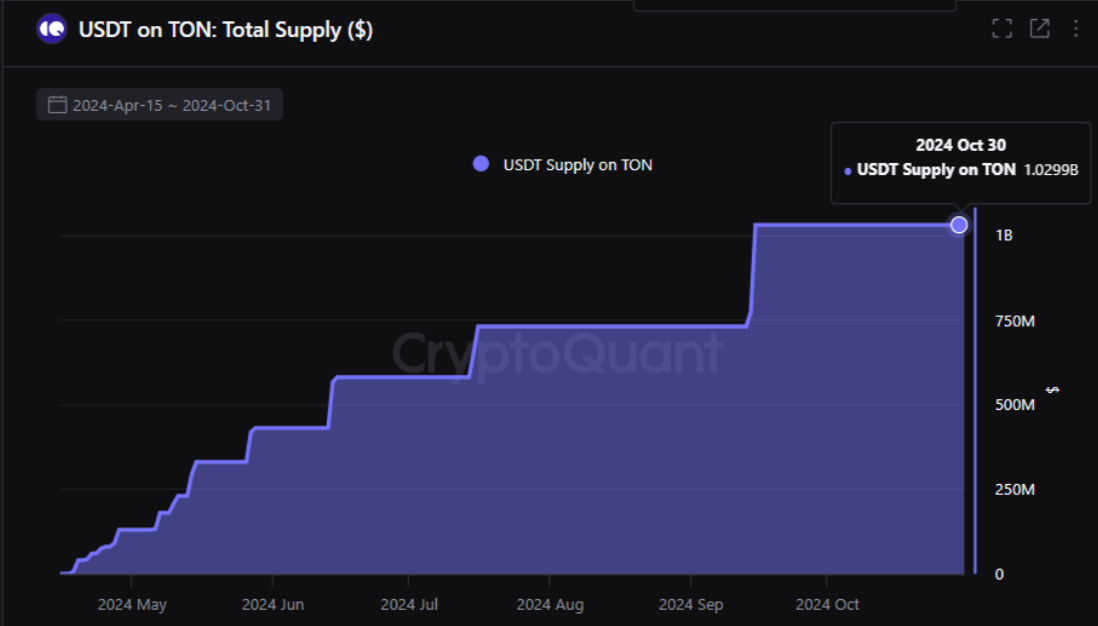Click the chart title USDT on TON: Total Supply ($)

point(225,30)
